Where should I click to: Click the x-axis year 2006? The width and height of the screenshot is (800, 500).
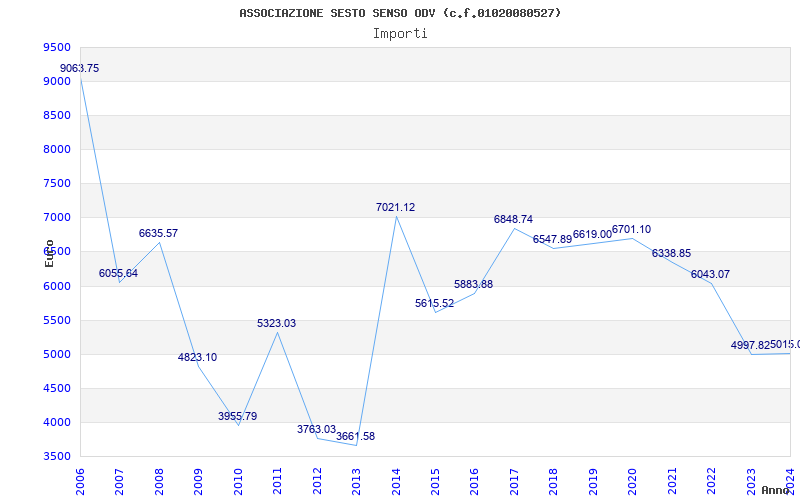click(x=80, y=482)
